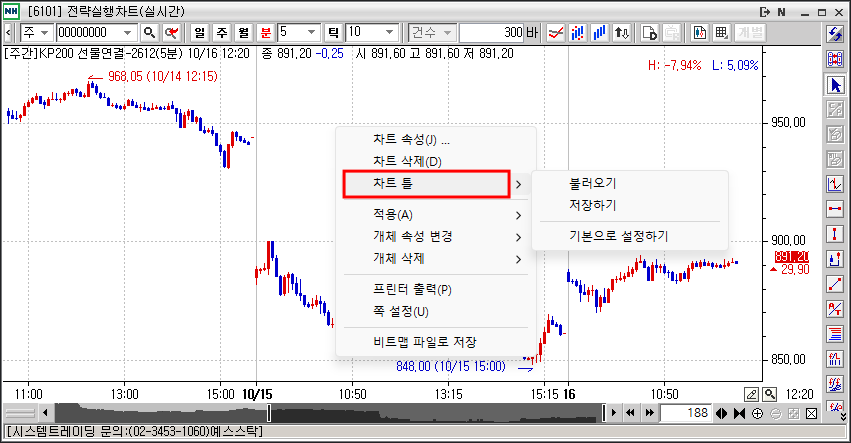Toggle the 틱 (tick) period button

click(333, 33)
